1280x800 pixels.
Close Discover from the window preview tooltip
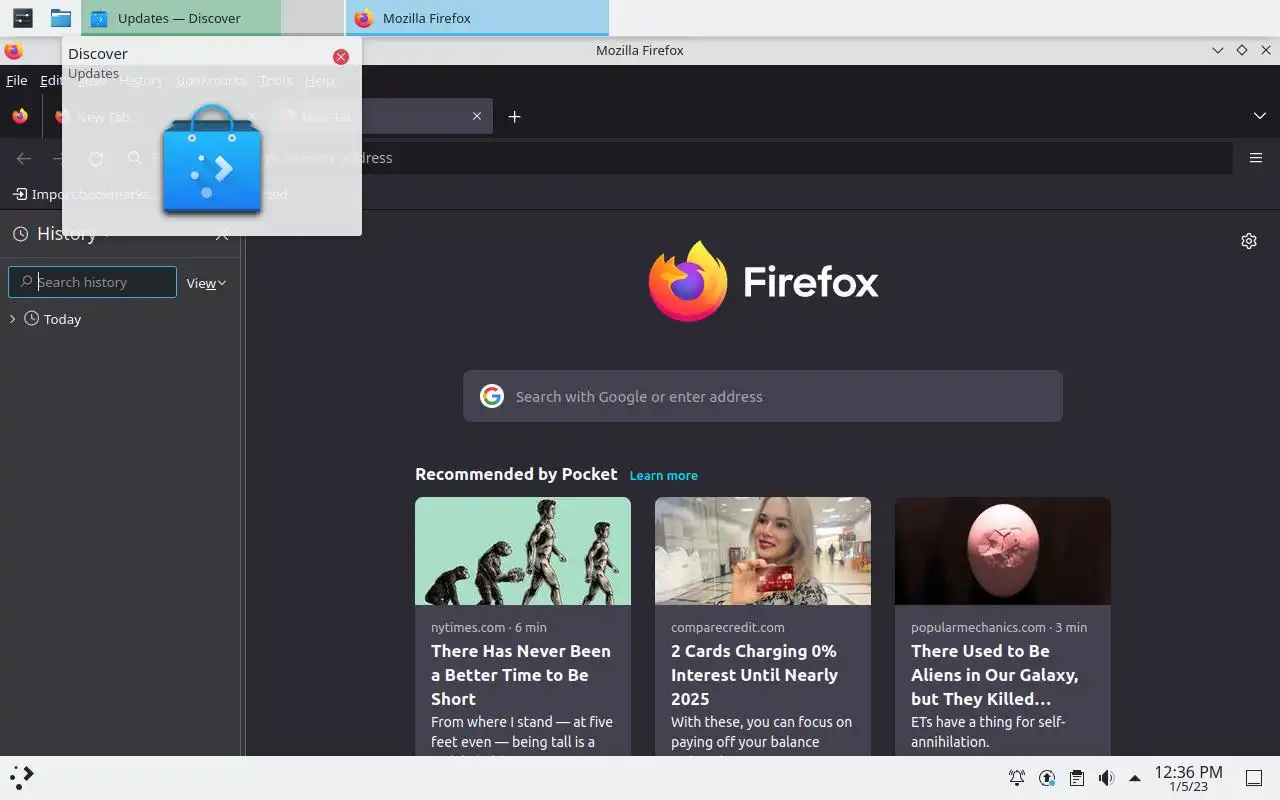(x=341, y=57)
